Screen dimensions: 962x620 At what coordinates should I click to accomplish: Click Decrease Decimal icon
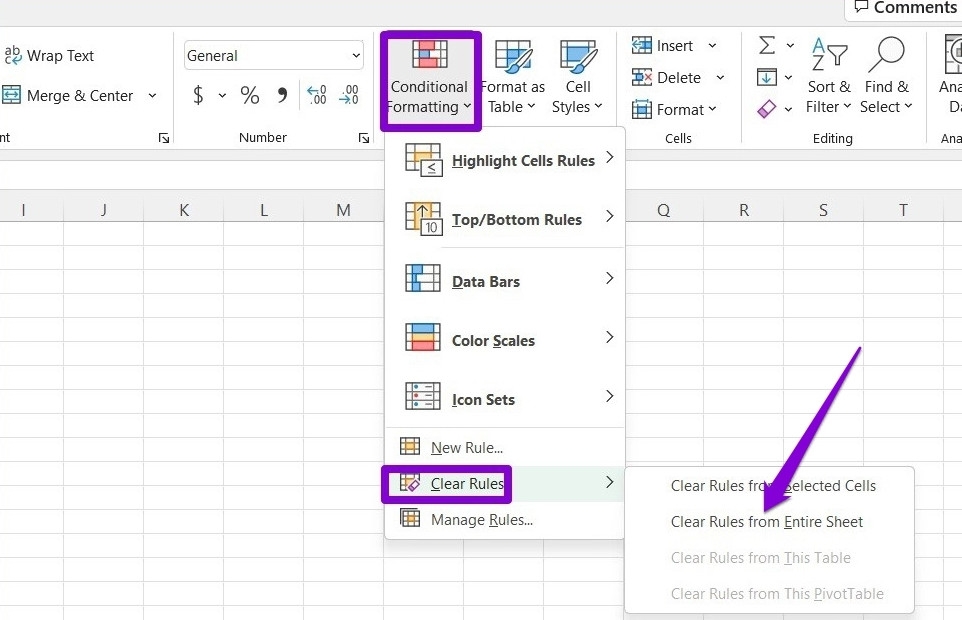click(x=349, y=95)
